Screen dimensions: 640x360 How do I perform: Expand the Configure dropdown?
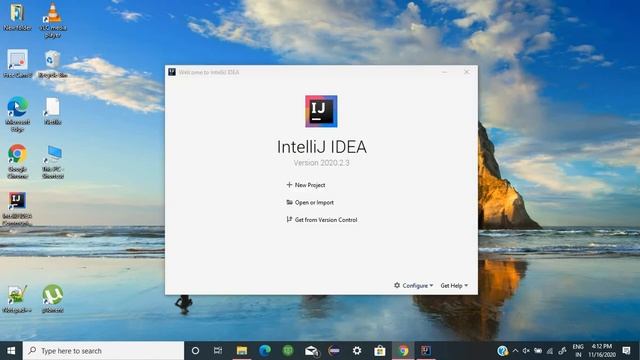(x=413, y=286)
